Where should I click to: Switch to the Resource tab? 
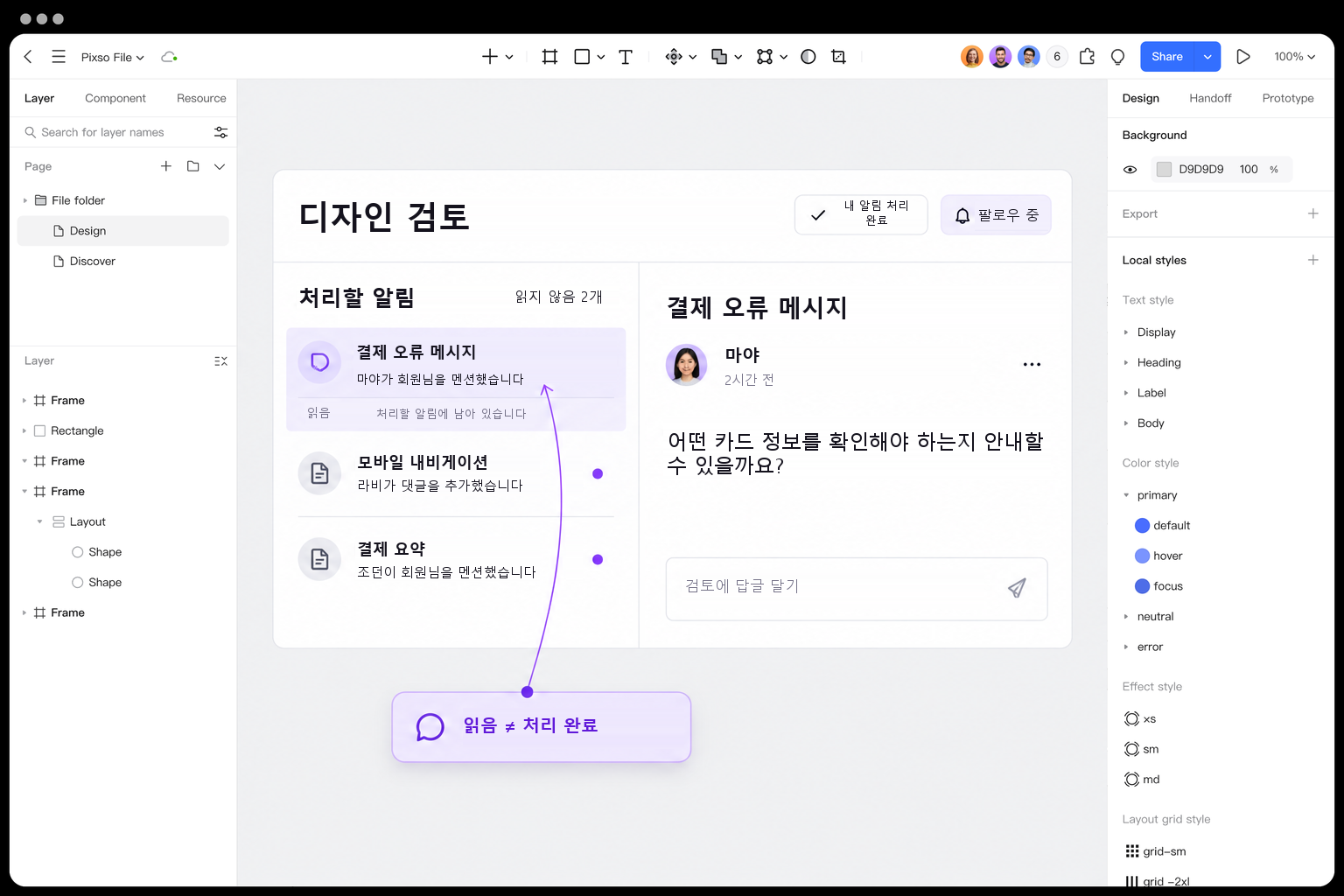(201, 98)
